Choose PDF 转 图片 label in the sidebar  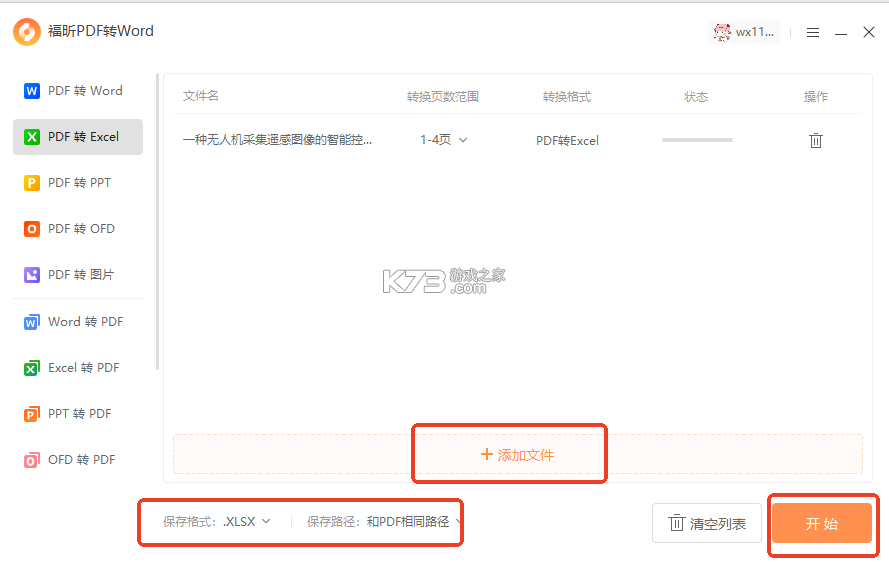[x=81, y=274]
